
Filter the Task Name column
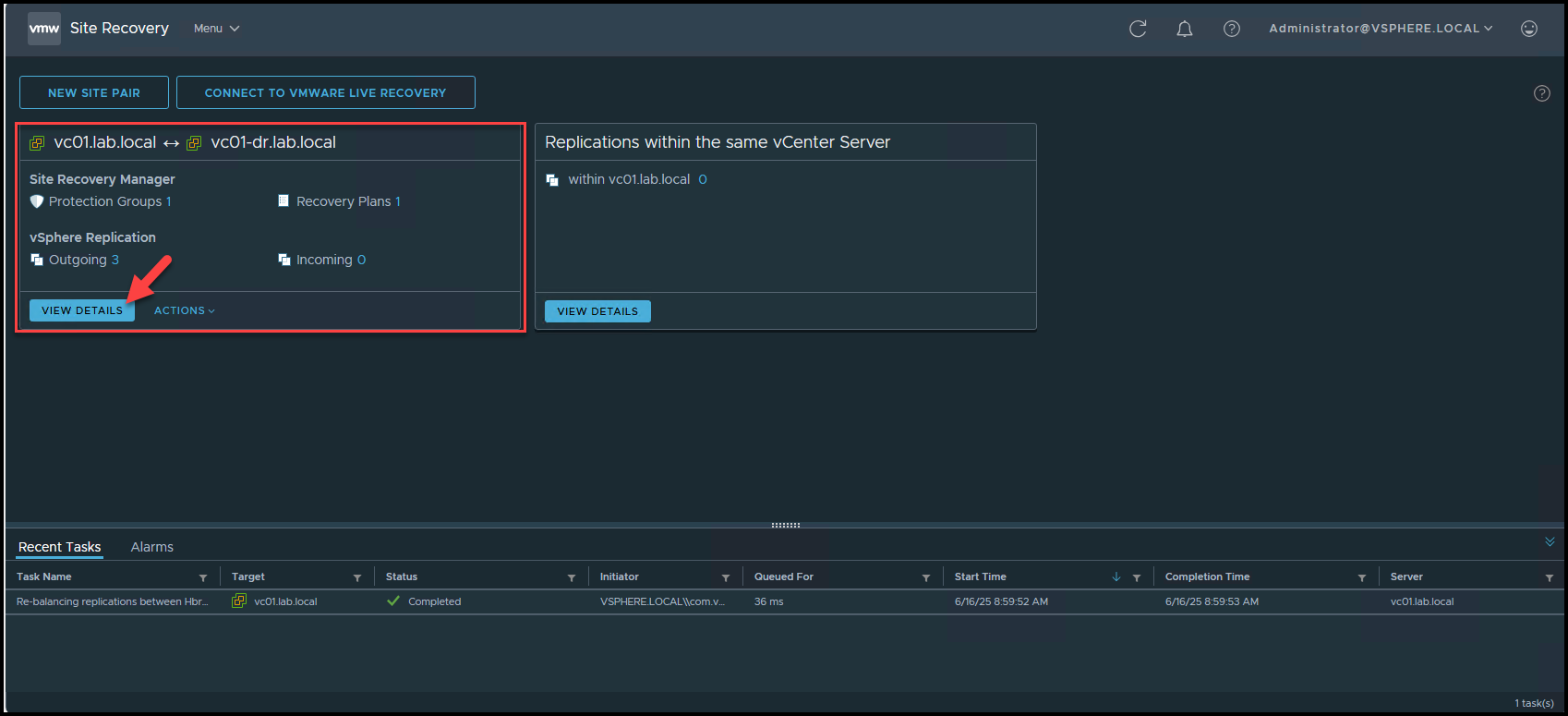click(x=203, y=577)
